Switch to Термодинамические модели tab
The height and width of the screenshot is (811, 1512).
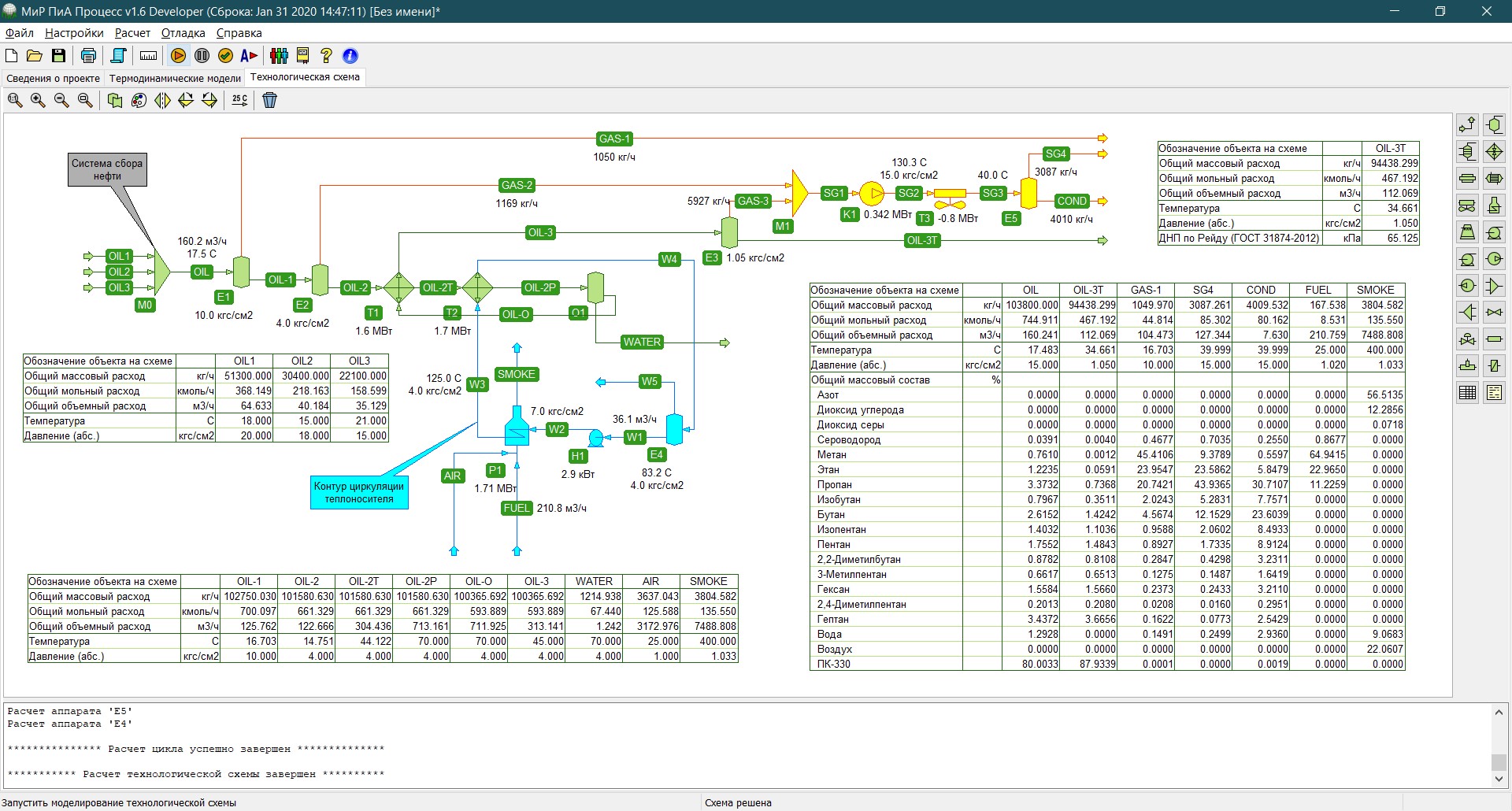click(x=175, y=78)
